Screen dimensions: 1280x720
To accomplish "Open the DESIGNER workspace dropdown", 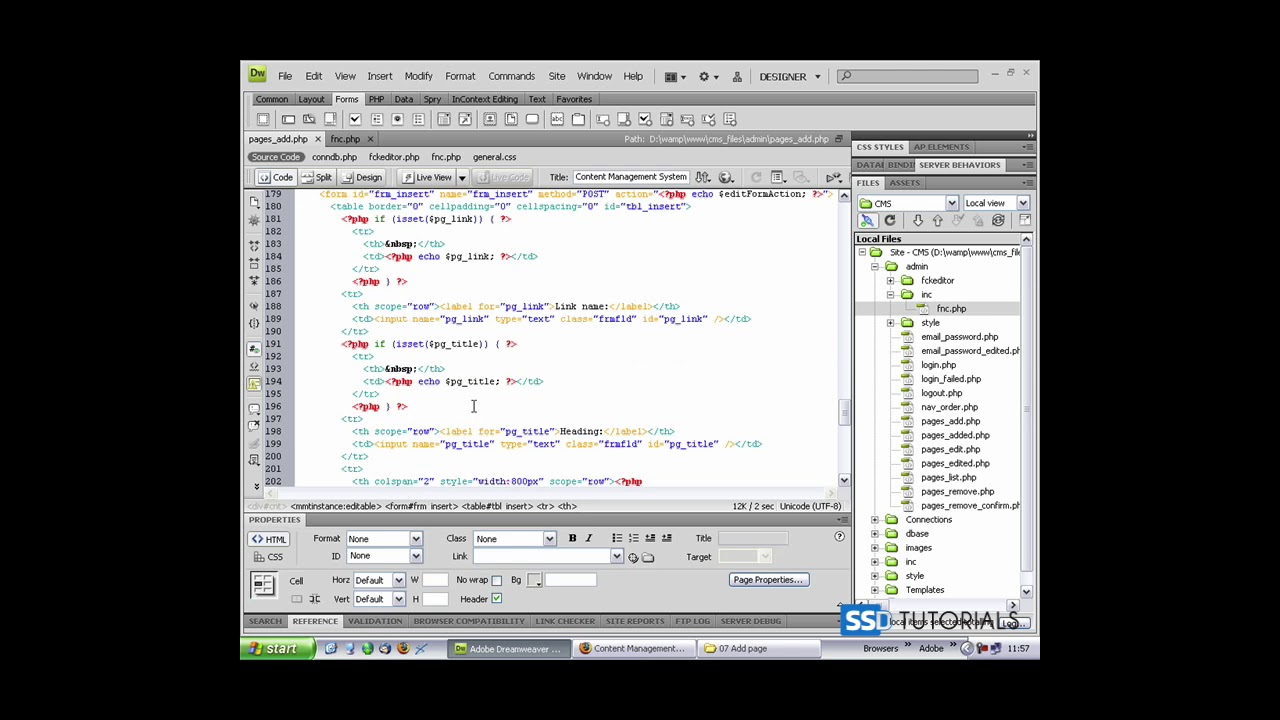I will [790, 76].
